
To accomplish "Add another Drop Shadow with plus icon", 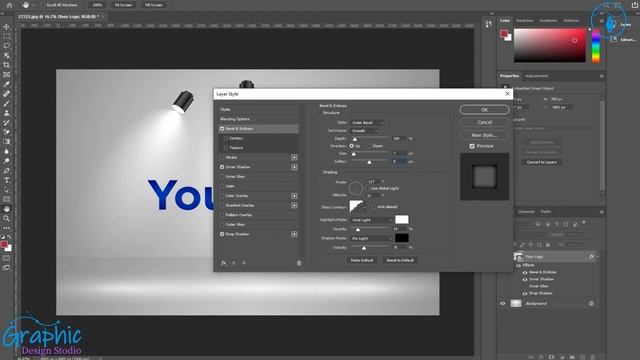I will (x=294, y=234).
